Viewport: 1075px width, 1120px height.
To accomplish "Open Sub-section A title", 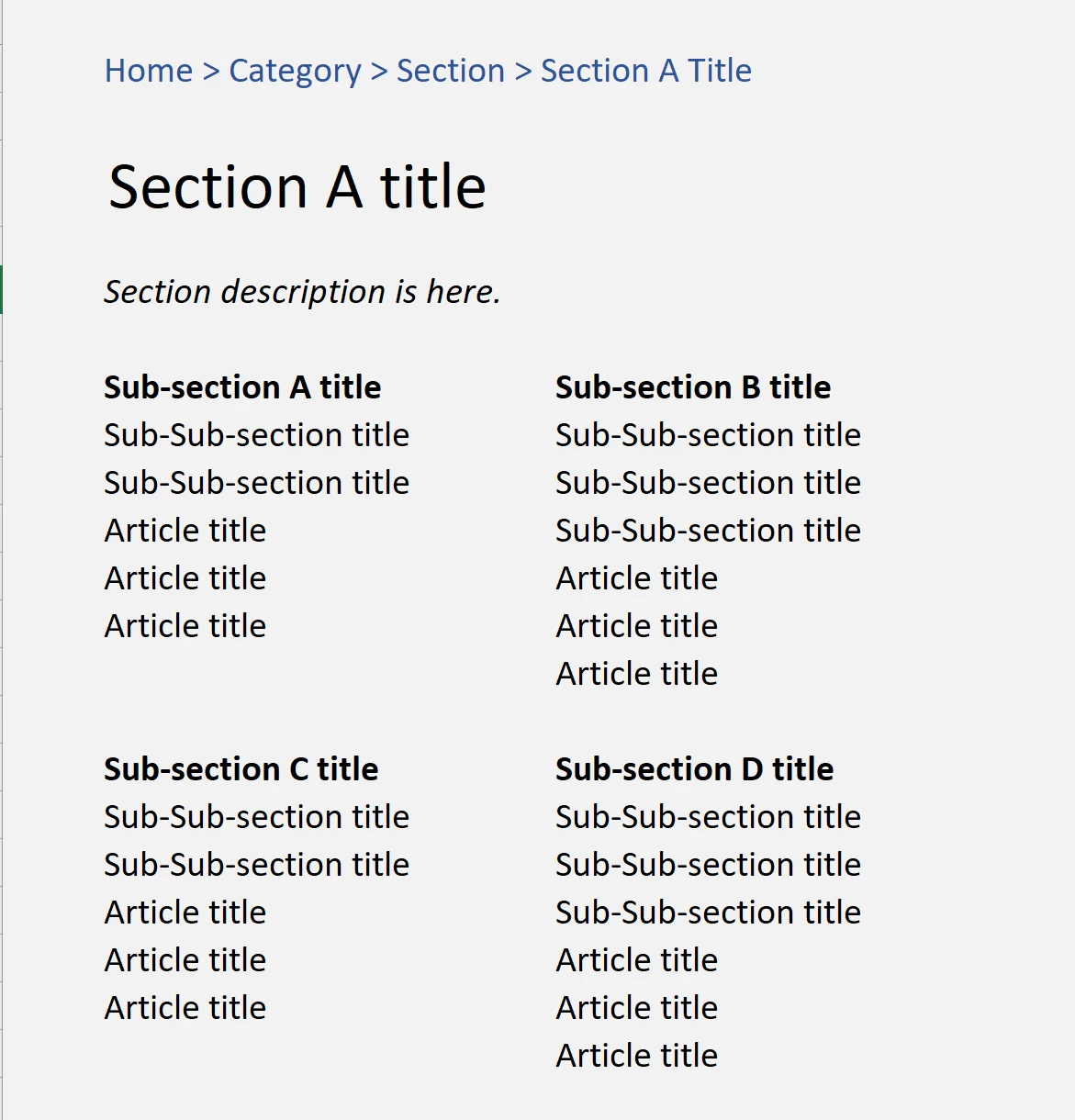I will 241,387.
